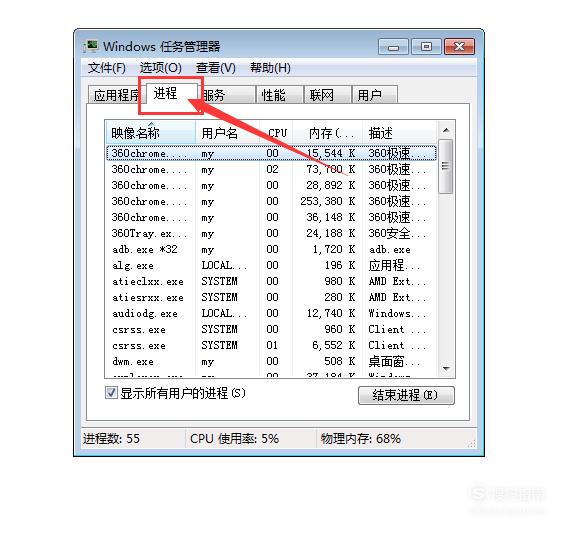Maximize the Task Manager window
Screen dimensions: 569x540
426,47
